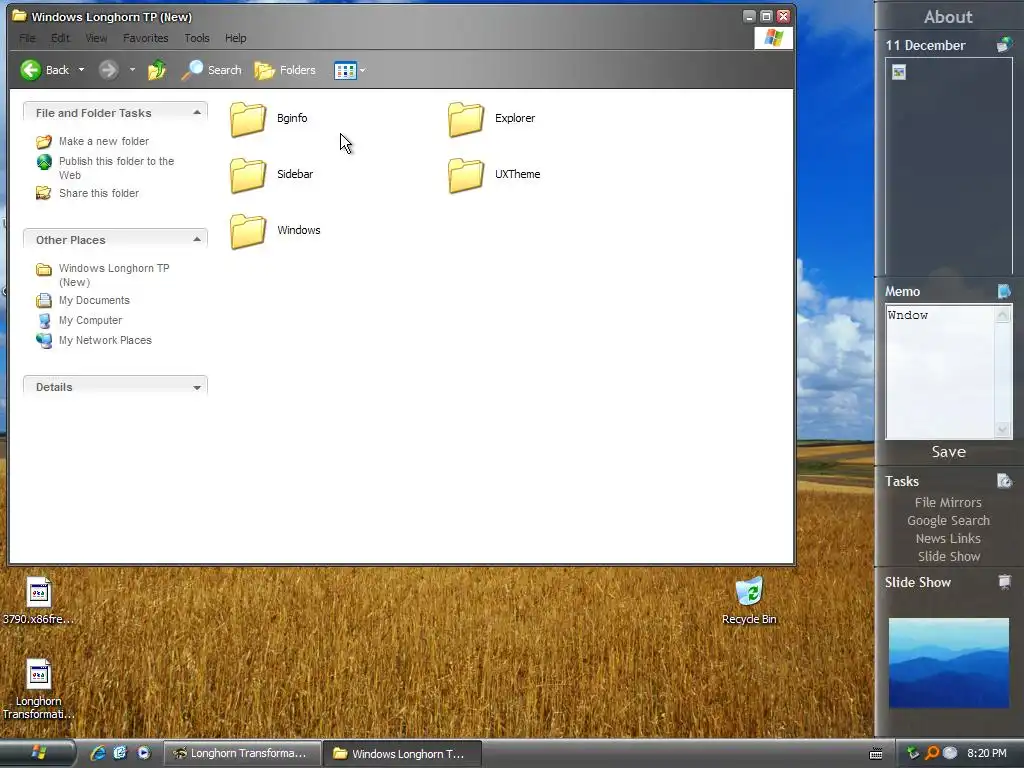Click Memo scrollbar up arrow
The width and height of the screenshot is (1024, 768).
pyautogui.click(x=1002, y=315)
